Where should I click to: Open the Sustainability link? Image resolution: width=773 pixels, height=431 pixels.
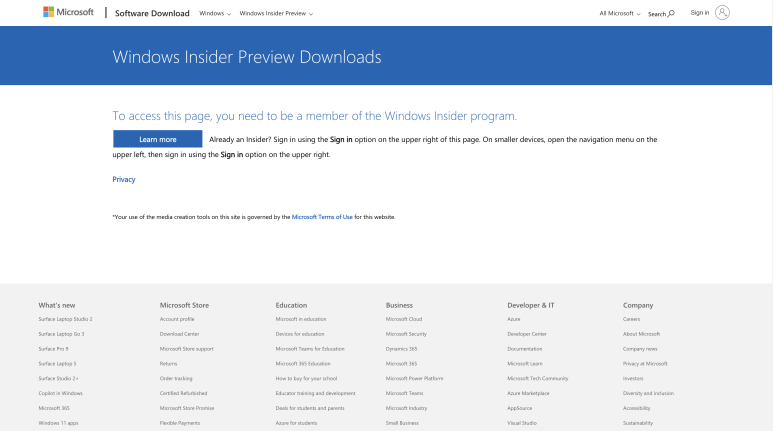tap(638, 423)
